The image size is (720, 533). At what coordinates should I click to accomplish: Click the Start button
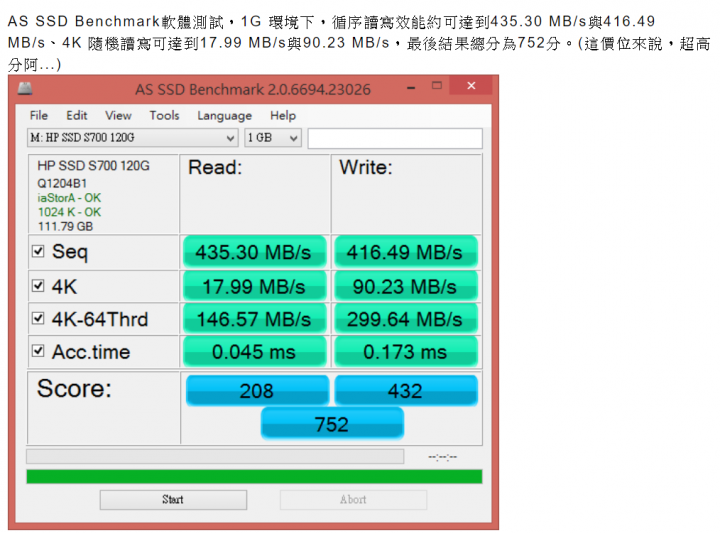pos(173,499)
